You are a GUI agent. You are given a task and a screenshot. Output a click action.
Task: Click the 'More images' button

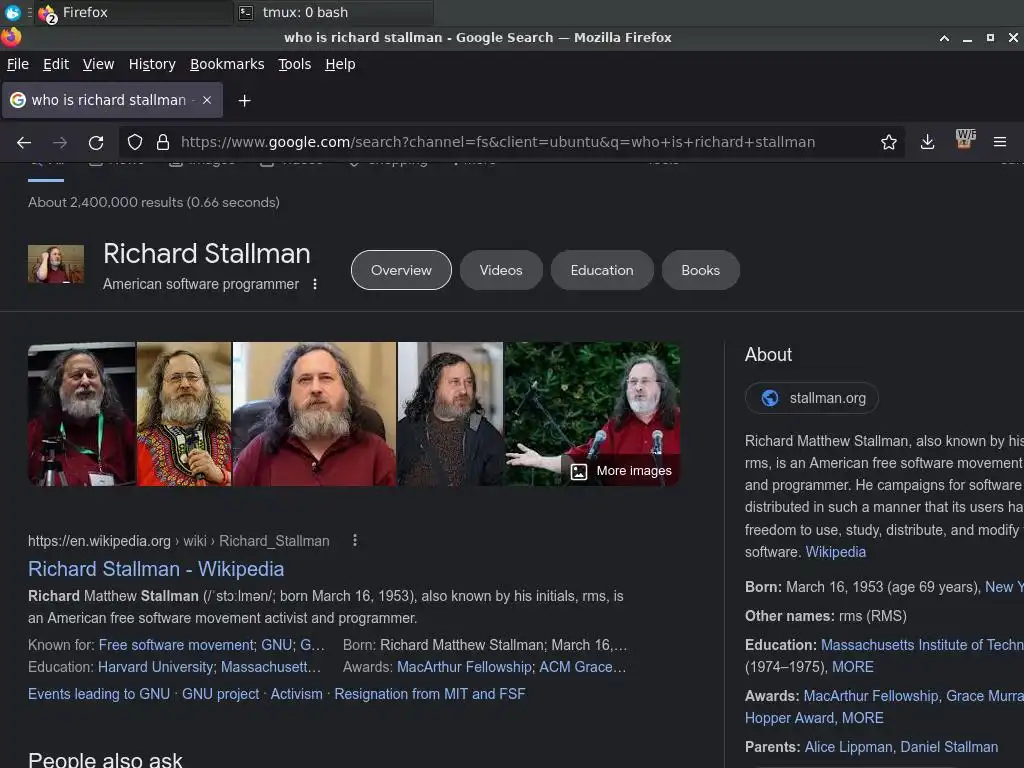pos(621,471)
